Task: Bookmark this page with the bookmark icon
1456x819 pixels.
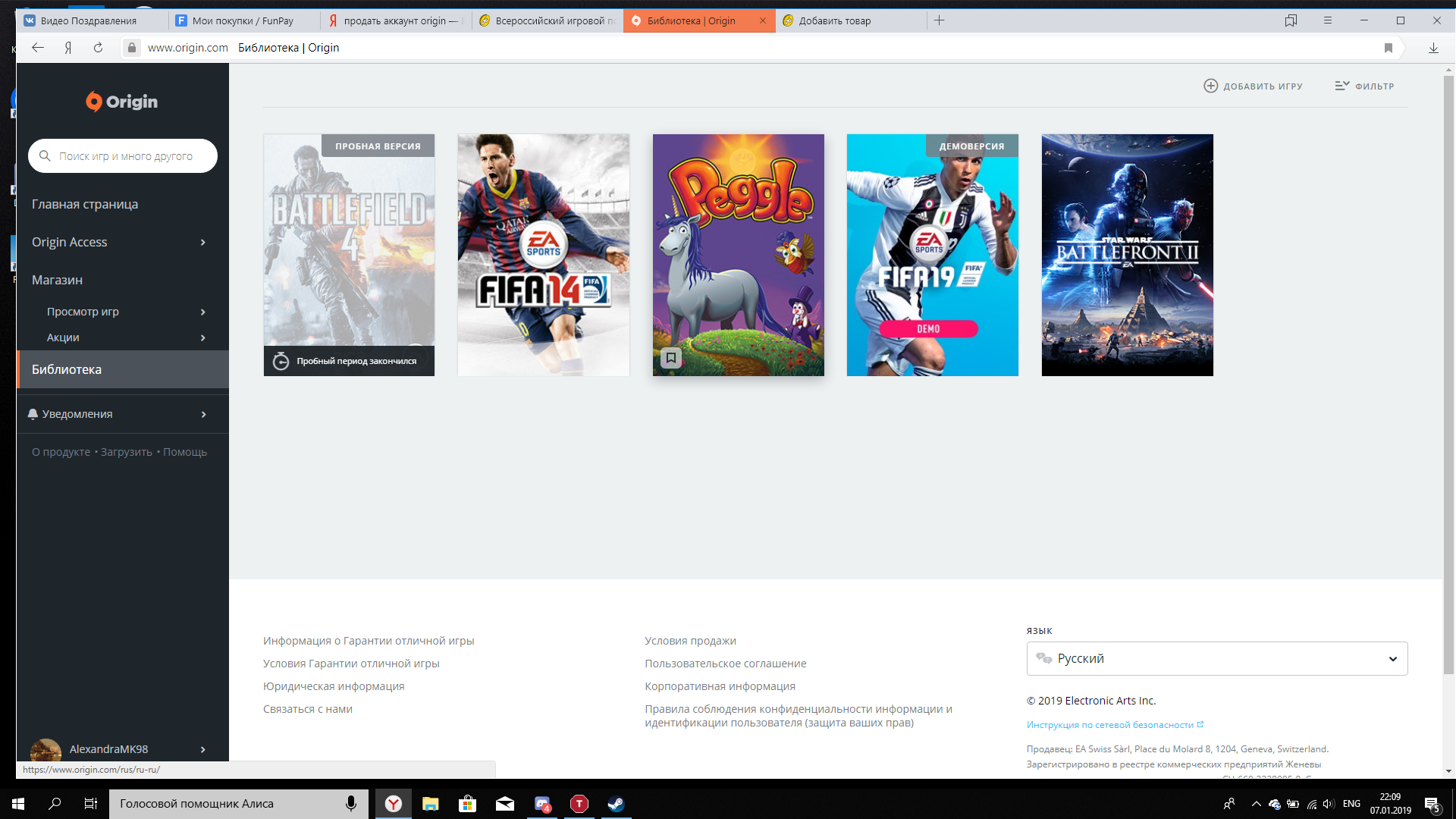Action: [x=1389, y=48]
